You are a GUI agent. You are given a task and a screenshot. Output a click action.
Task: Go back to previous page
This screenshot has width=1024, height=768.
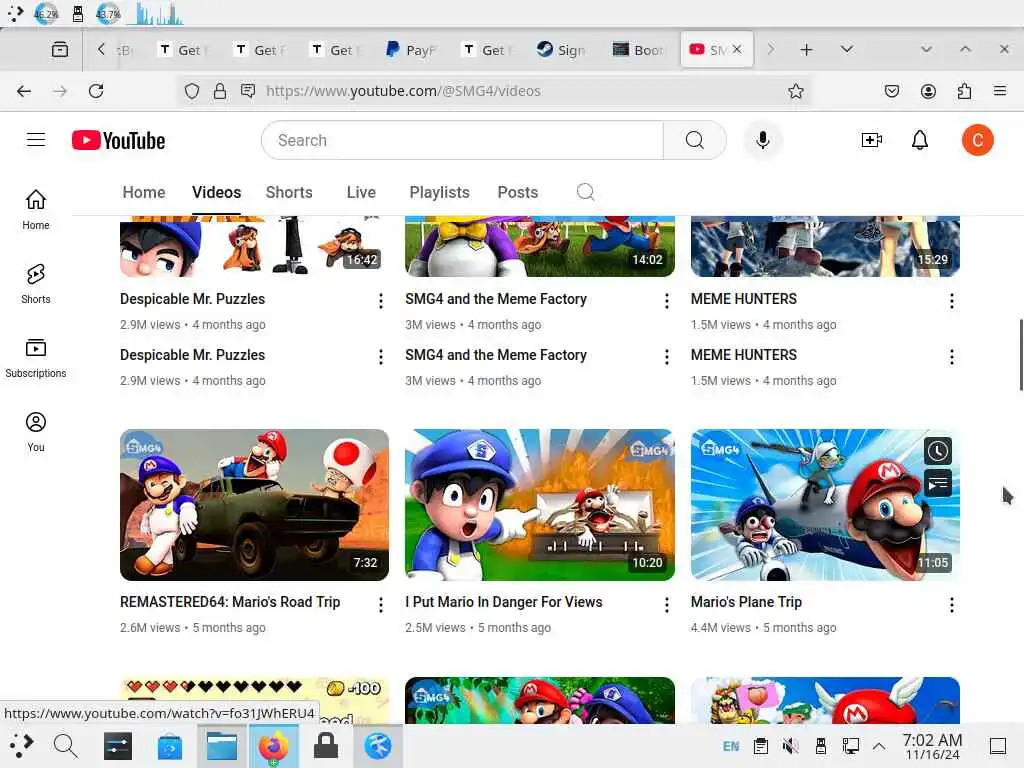(24, 91)
